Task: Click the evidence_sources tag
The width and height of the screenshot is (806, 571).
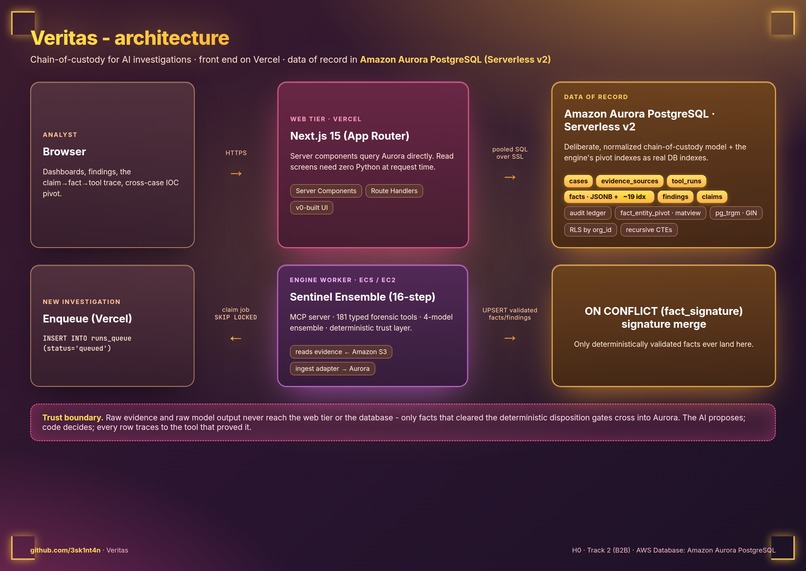Action: pos(630,181)
